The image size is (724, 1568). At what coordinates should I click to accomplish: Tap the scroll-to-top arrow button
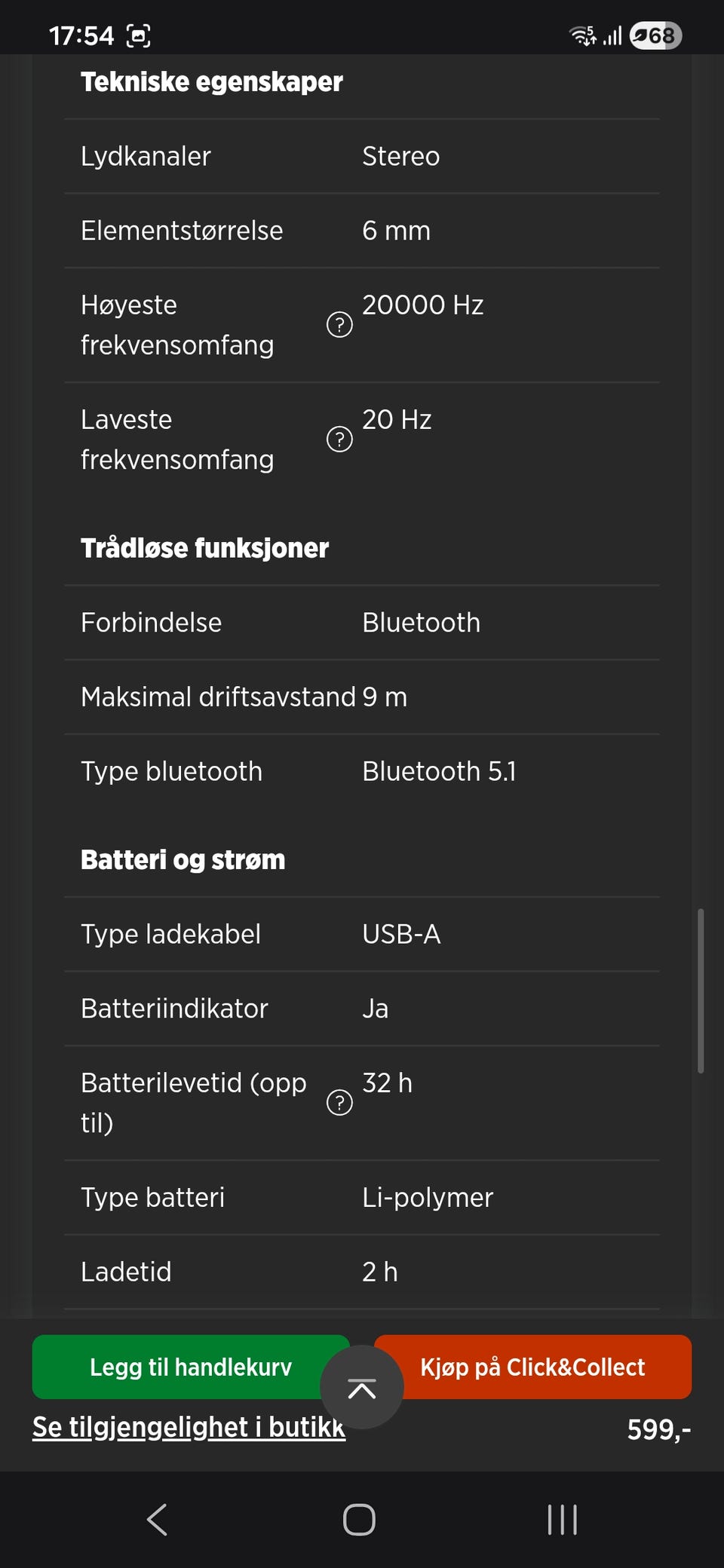(x=362, y=1388)
